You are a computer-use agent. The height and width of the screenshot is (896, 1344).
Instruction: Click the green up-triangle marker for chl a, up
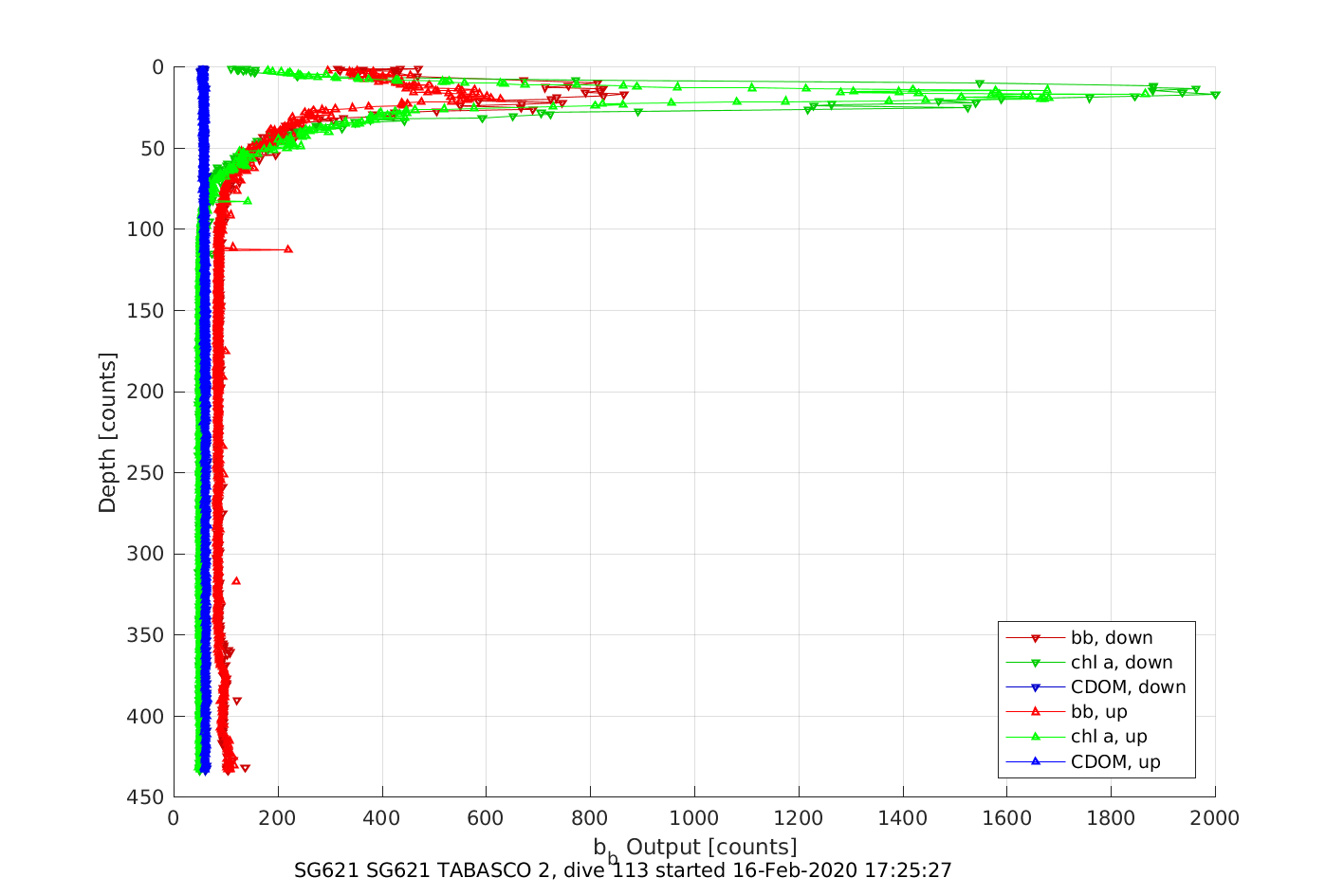coord(1036,737)
